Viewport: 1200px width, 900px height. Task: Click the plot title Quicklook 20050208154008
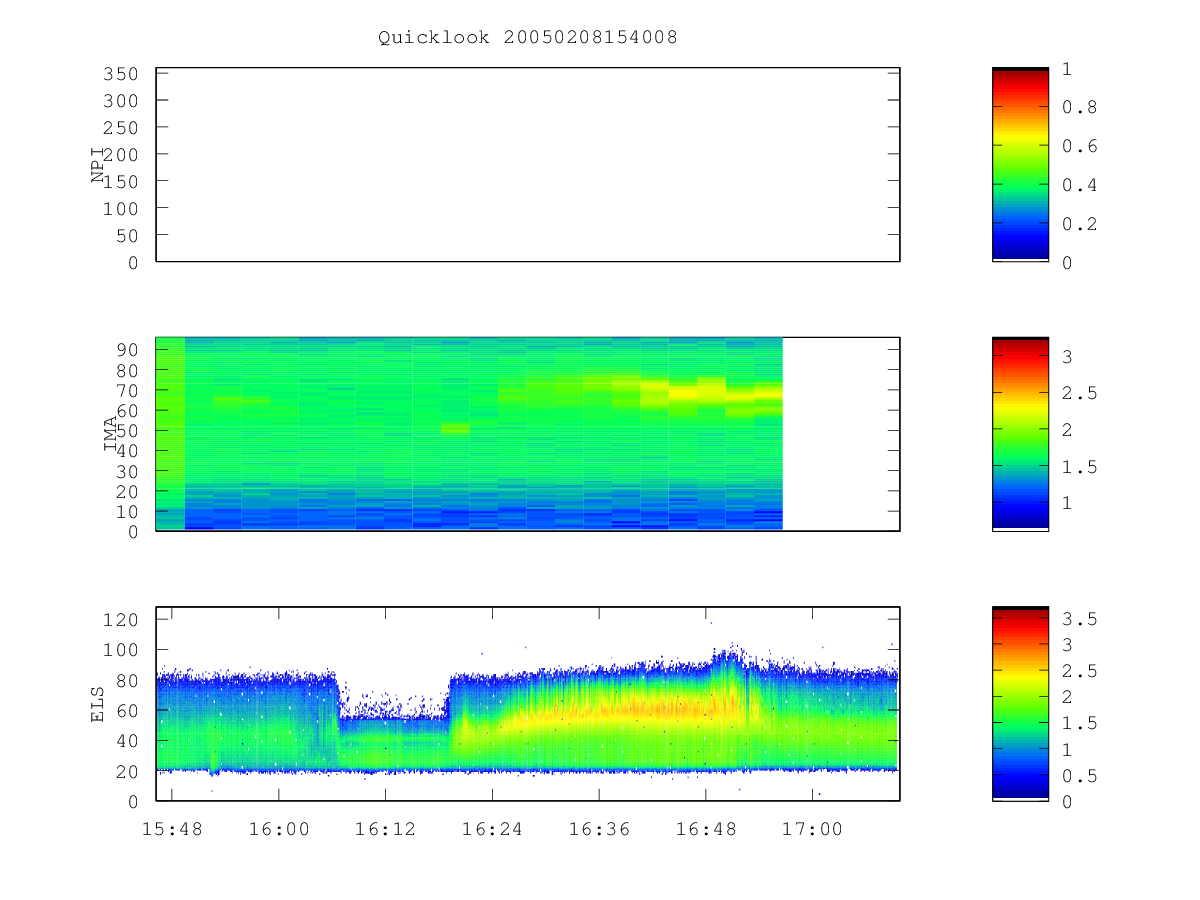pyautogui.click(x=528, y=38)
